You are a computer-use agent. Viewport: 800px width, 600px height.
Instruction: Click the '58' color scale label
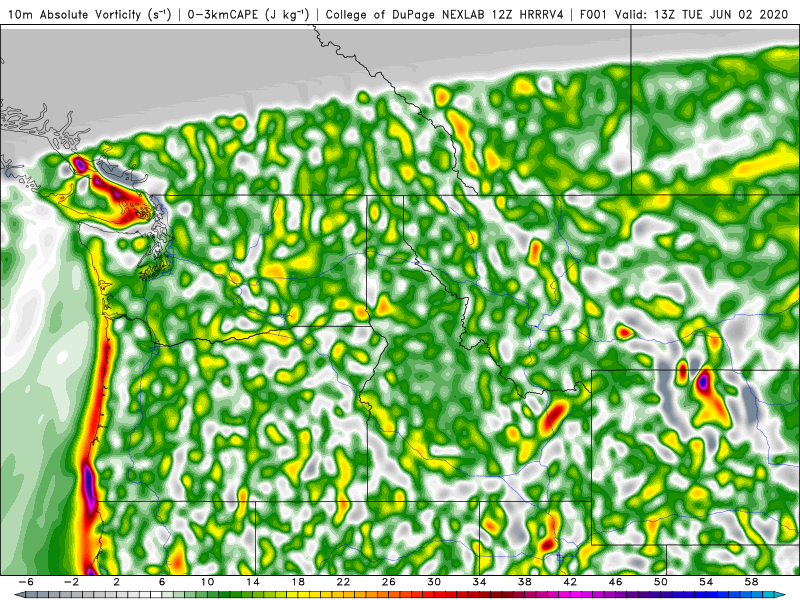(752, 582)
